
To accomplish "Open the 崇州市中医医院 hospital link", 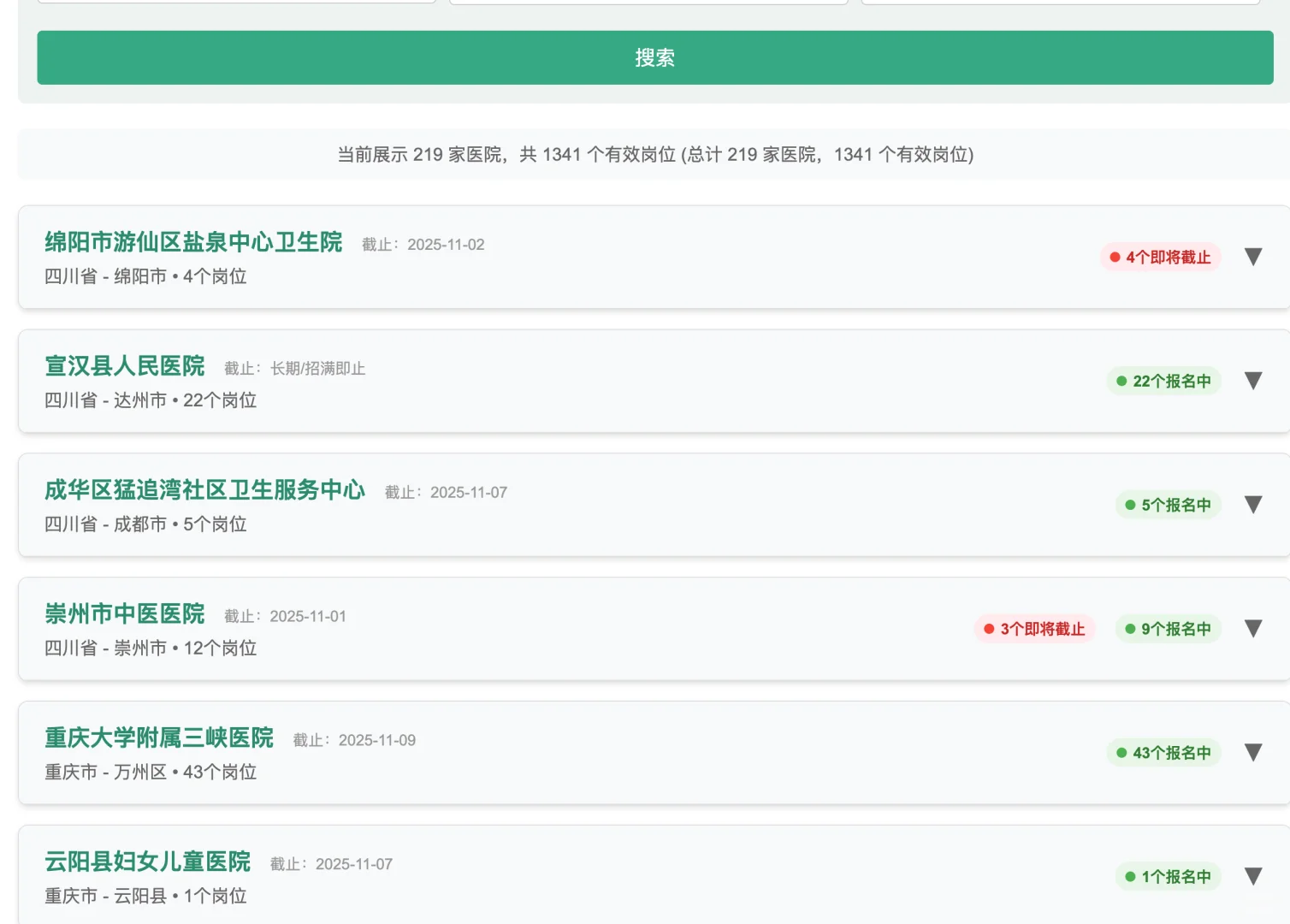I will (124, 614).
